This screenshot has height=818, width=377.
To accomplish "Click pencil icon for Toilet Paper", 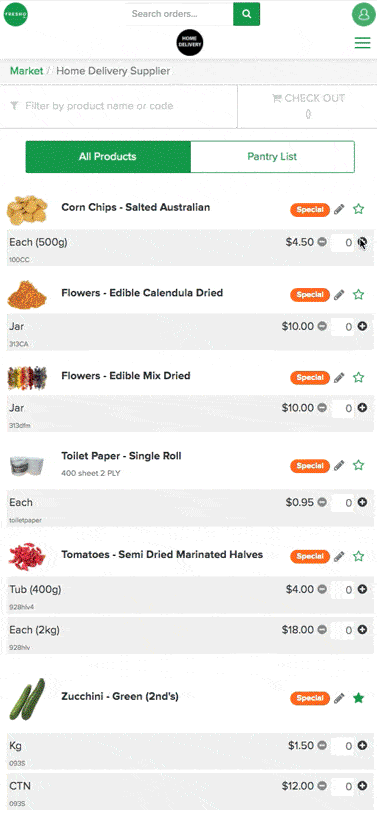I will point(339,465).
